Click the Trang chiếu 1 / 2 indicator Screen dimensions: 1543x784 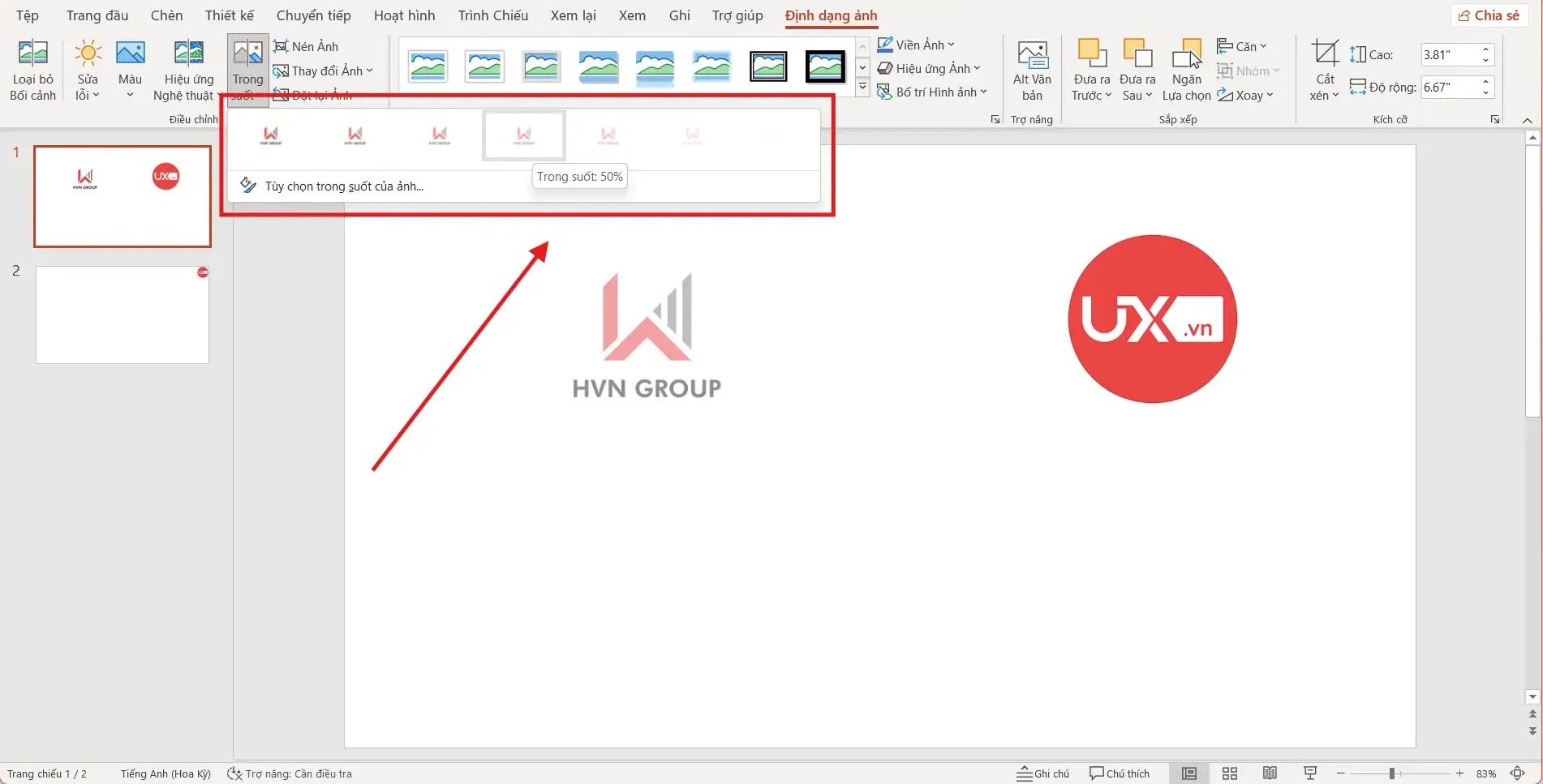tap(47, 773)
